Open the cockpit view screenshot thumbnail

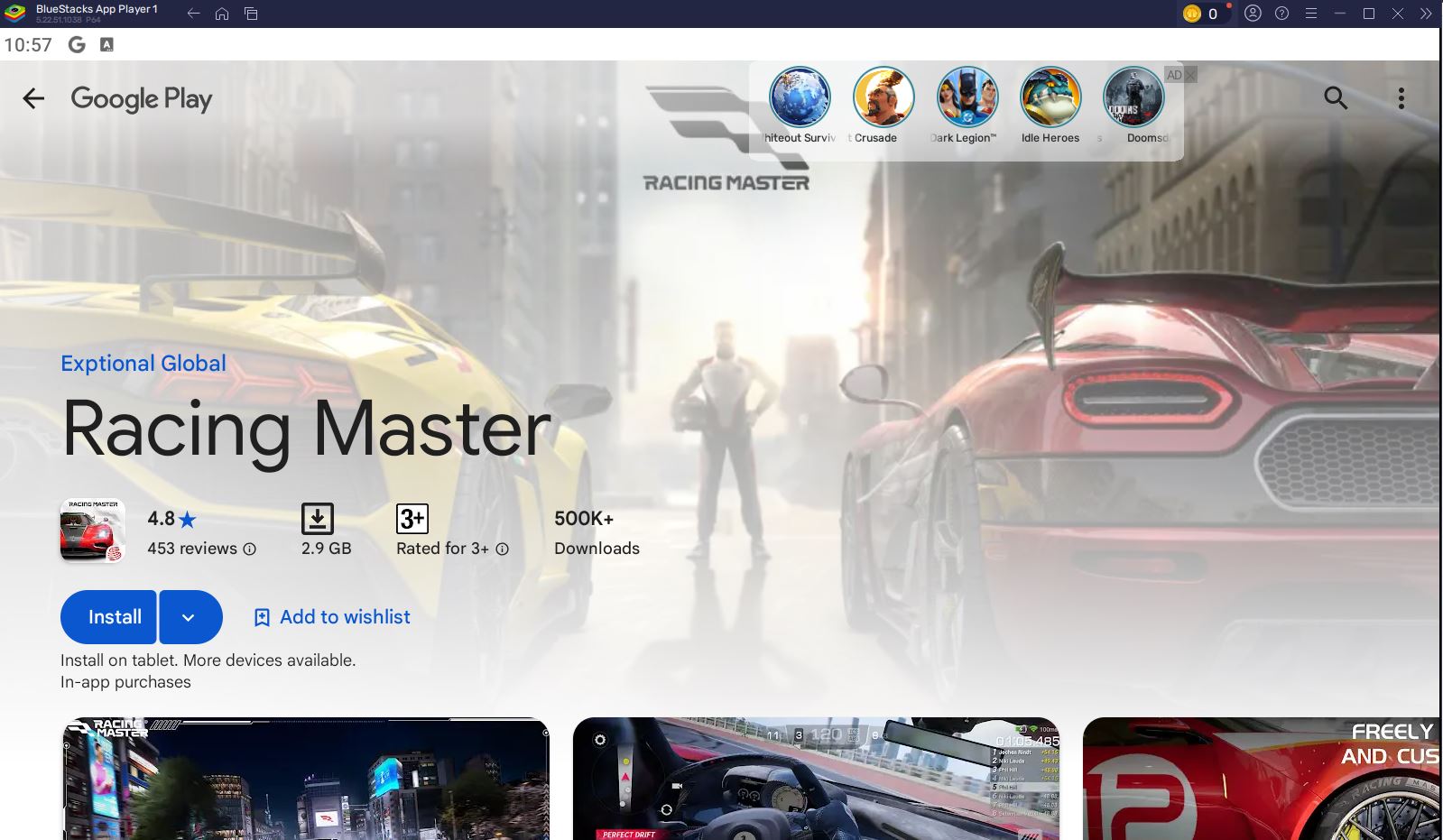[816, 778]
